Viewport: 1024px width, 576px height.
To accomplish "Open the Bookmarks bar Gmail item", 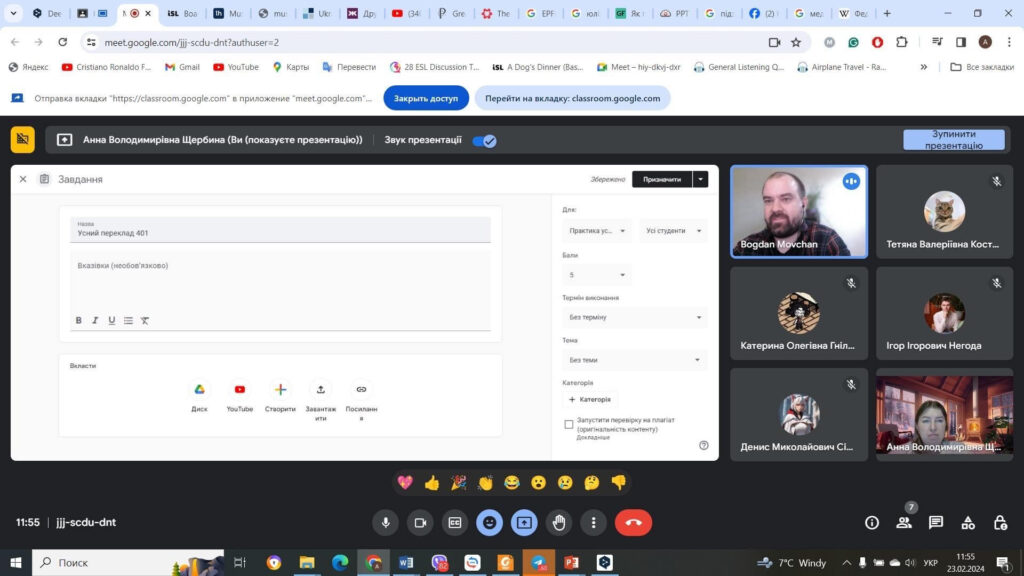I will pyautogui.click(x=181, y=67).
